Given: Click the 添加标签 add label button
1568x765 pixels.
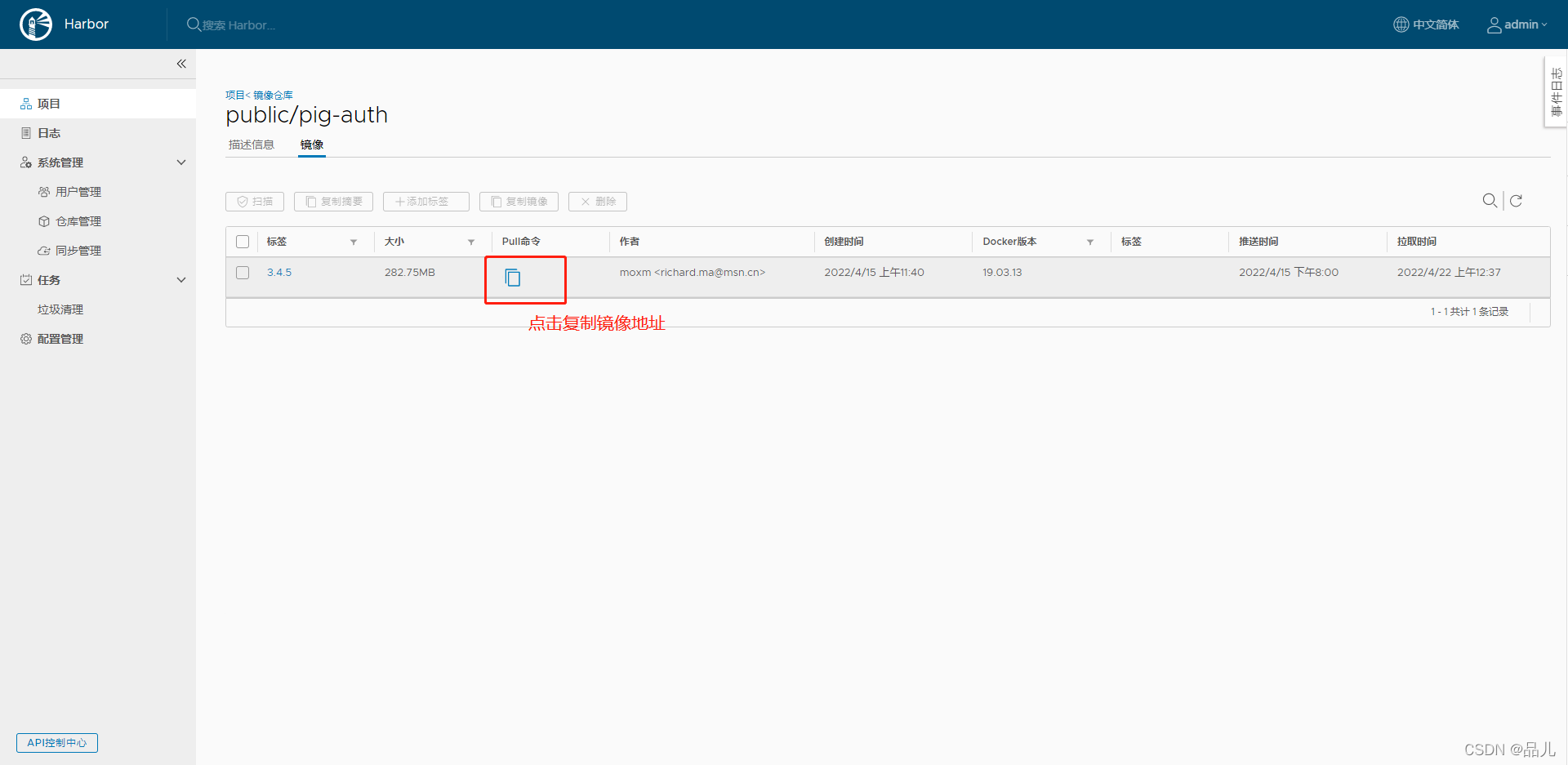Looking at the screenshot, I should pos(426,202).
